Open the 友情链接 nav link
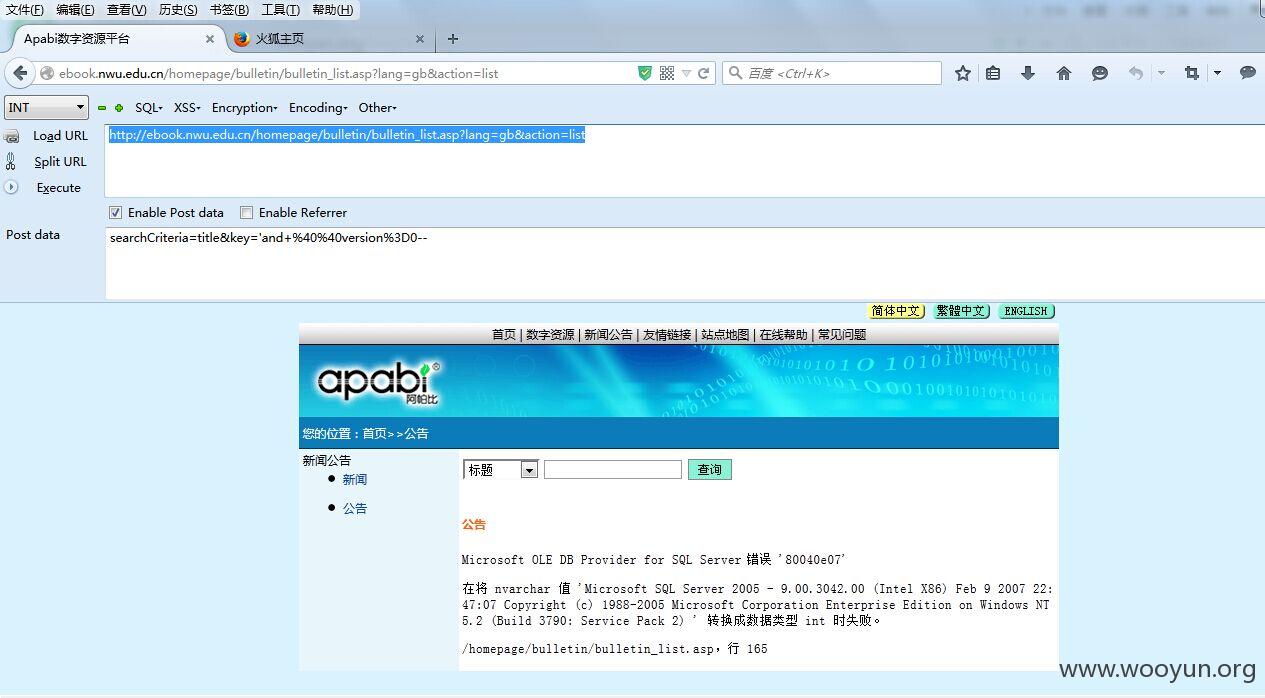 pyautogui.click(x=667, y=335)
